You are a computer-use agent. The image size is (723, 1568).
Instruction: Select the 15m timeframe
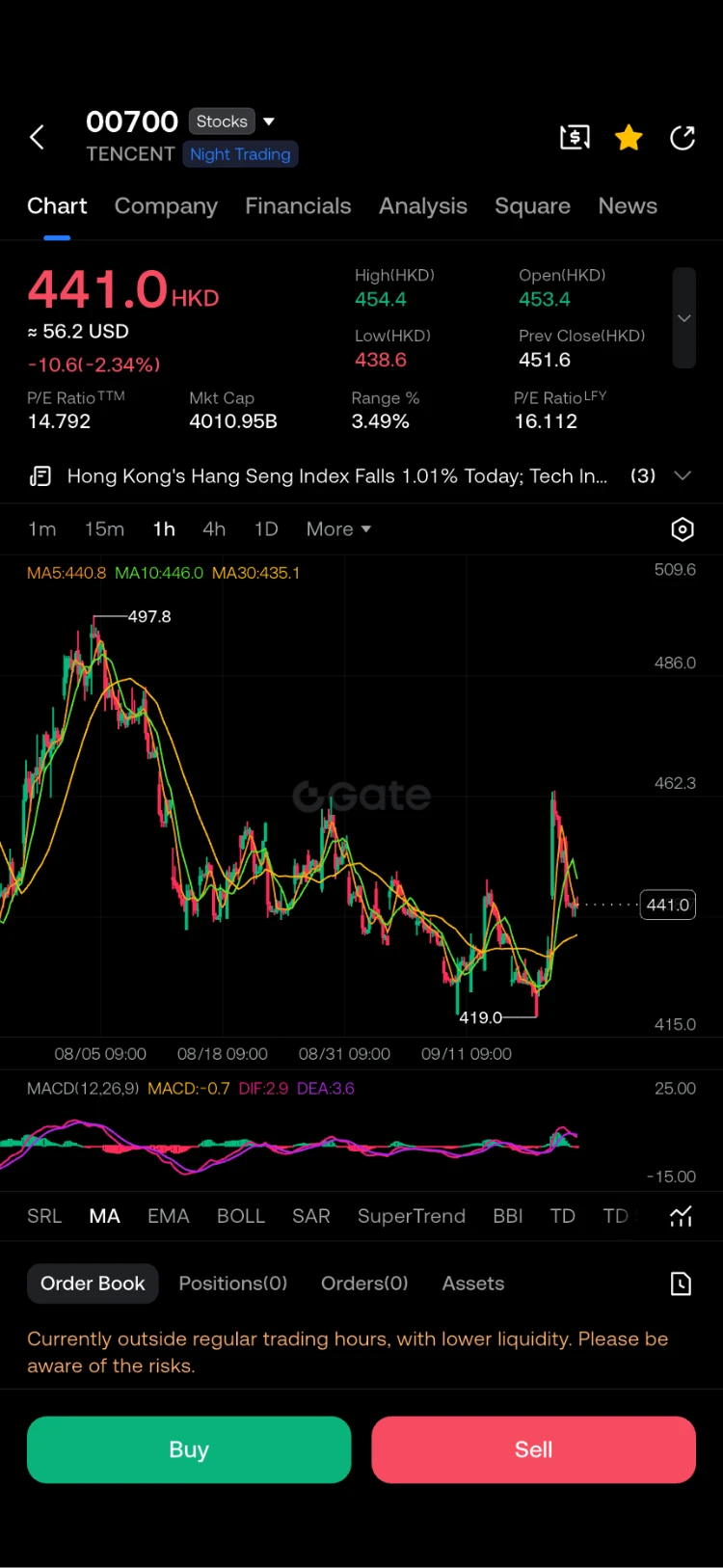(104, 529)
